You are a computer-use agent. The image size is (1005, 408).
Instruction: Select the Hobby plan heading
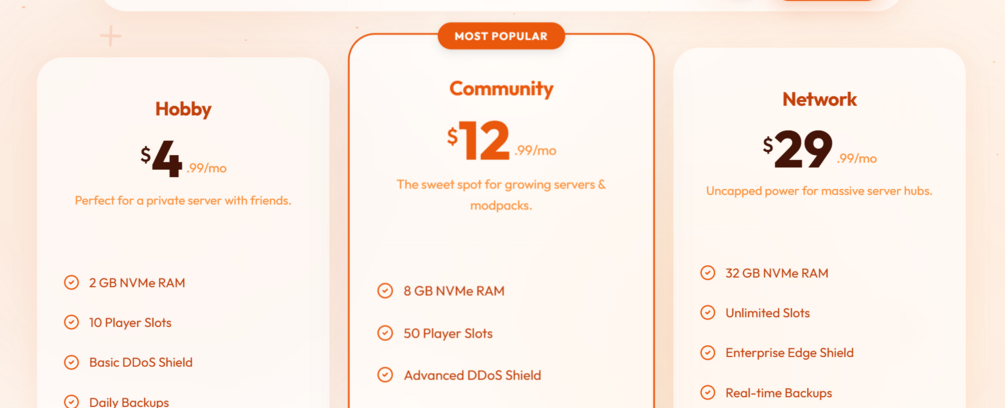point(183,109)
